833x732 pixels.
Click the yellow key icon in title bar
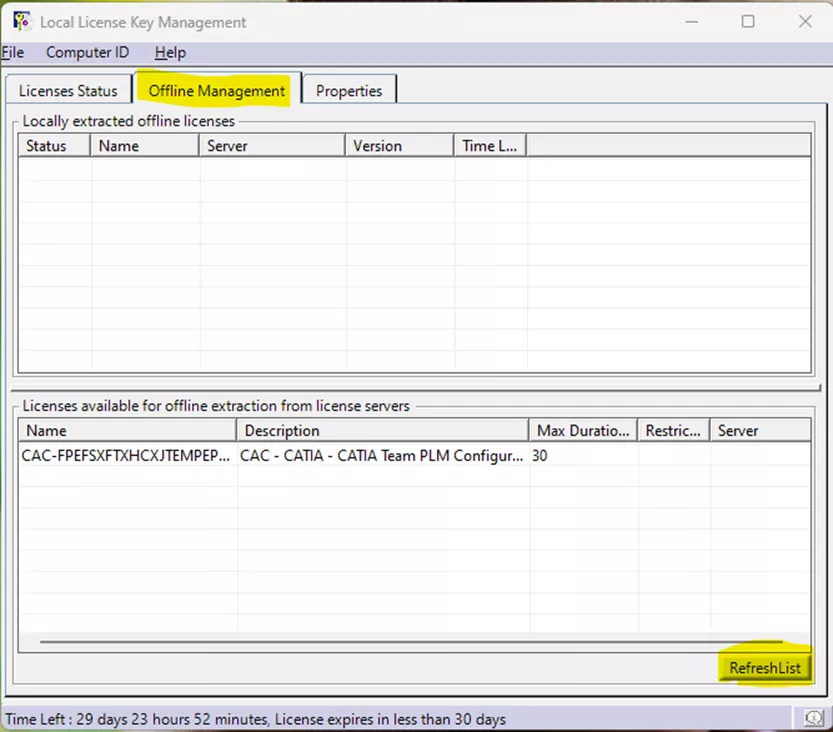[x=22, y=20]
